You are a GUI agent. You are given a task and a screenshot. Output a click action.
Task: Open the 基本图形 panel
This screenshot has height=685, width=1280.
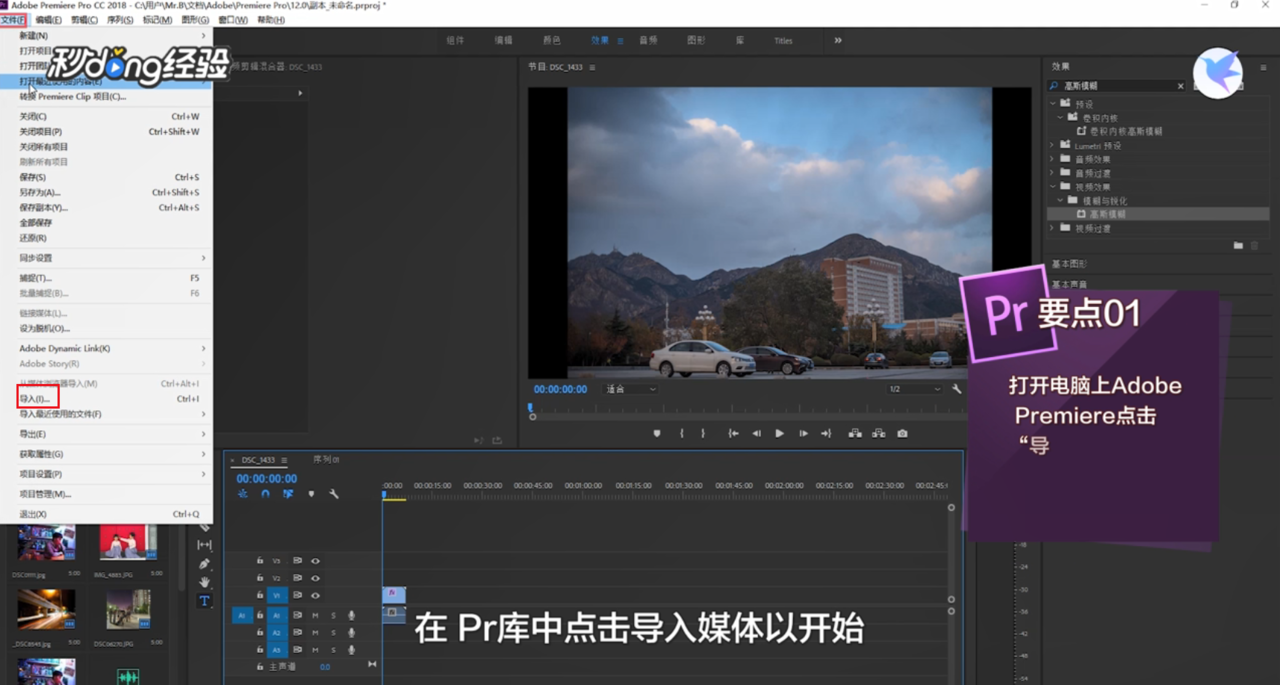coord(1069,264)
